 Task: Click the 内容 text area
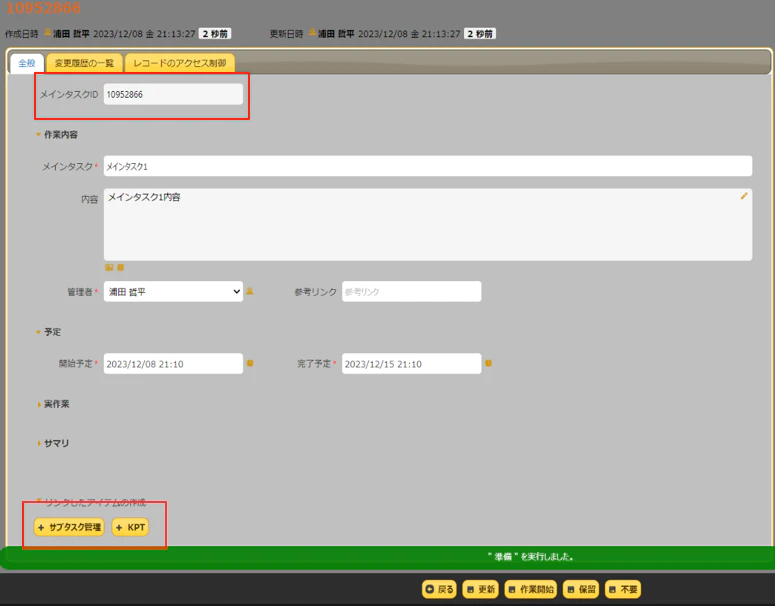pos(428,224)
